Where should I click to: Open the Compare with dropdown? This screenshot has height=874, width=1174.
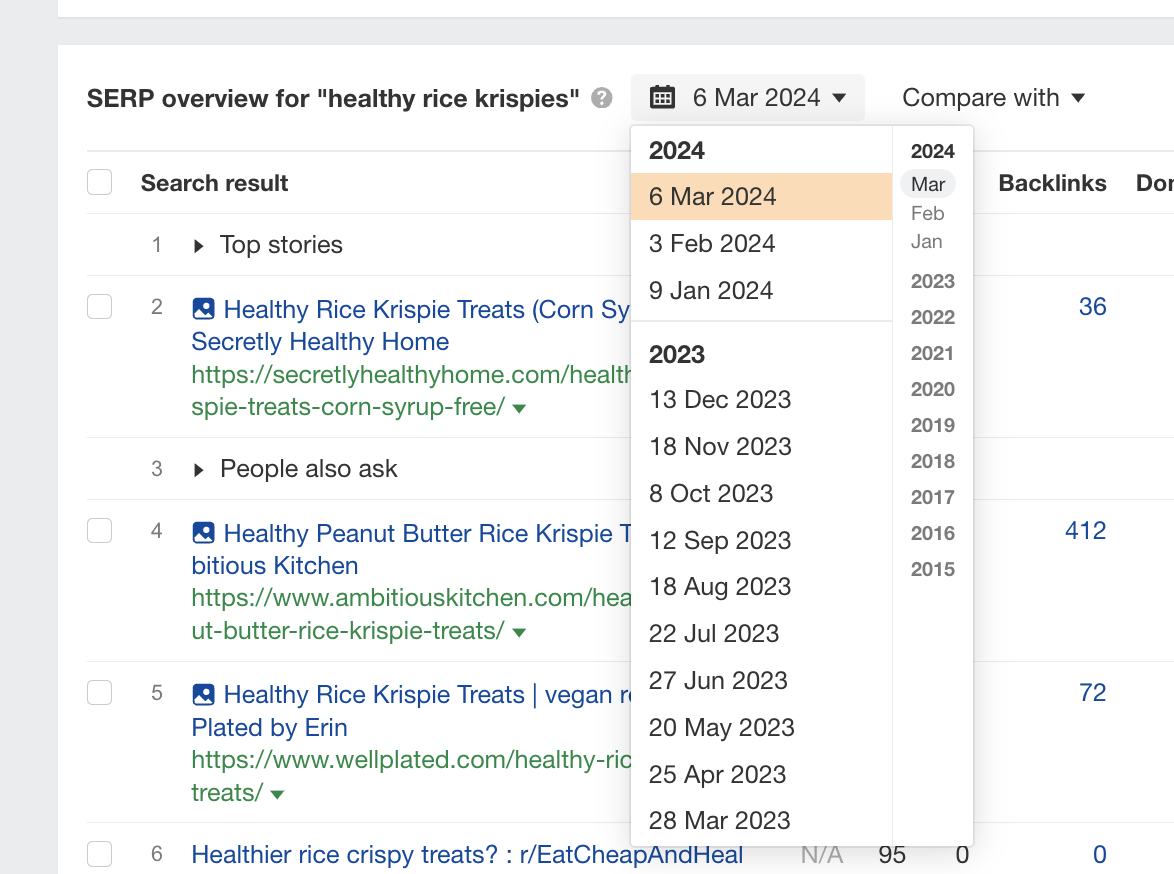993,97
